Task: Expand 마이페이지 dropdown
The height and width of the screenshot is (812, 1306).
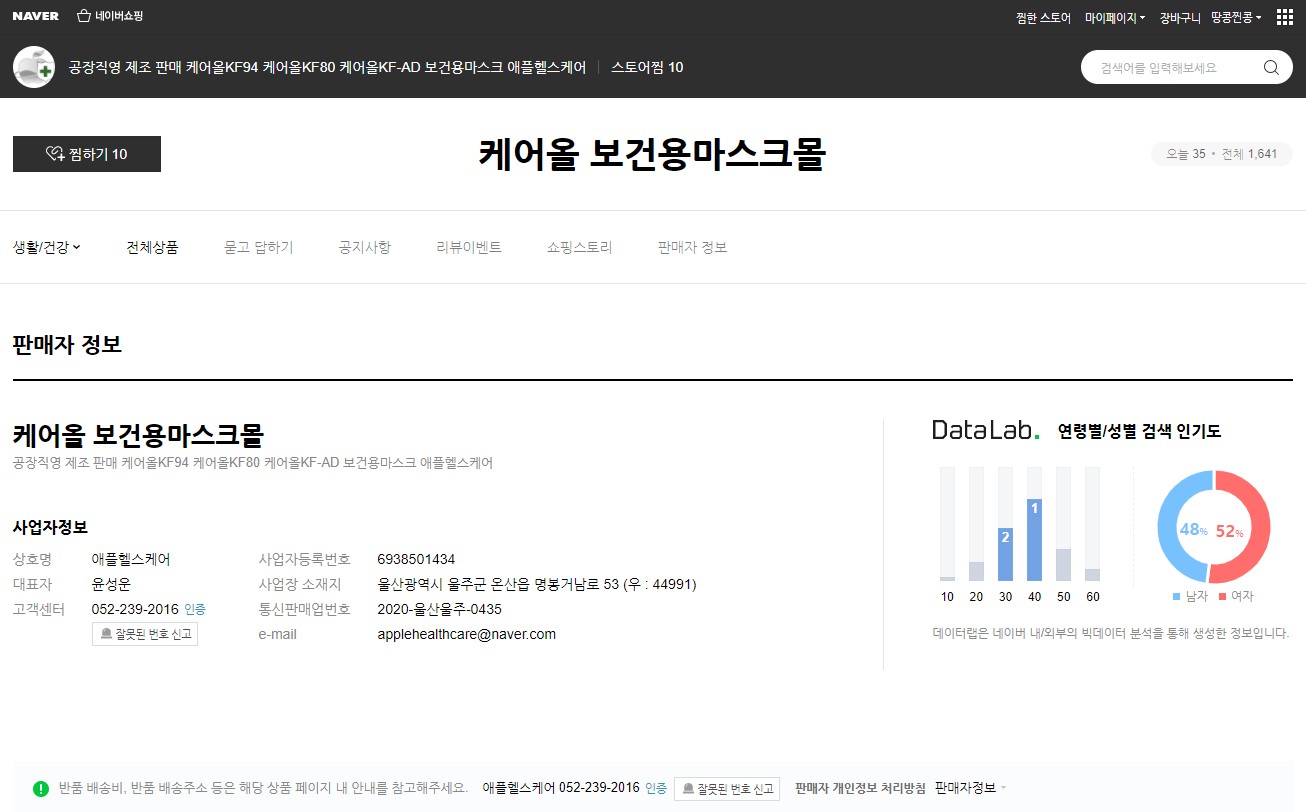Action: pyautogui.click(x=1115, y=18)
